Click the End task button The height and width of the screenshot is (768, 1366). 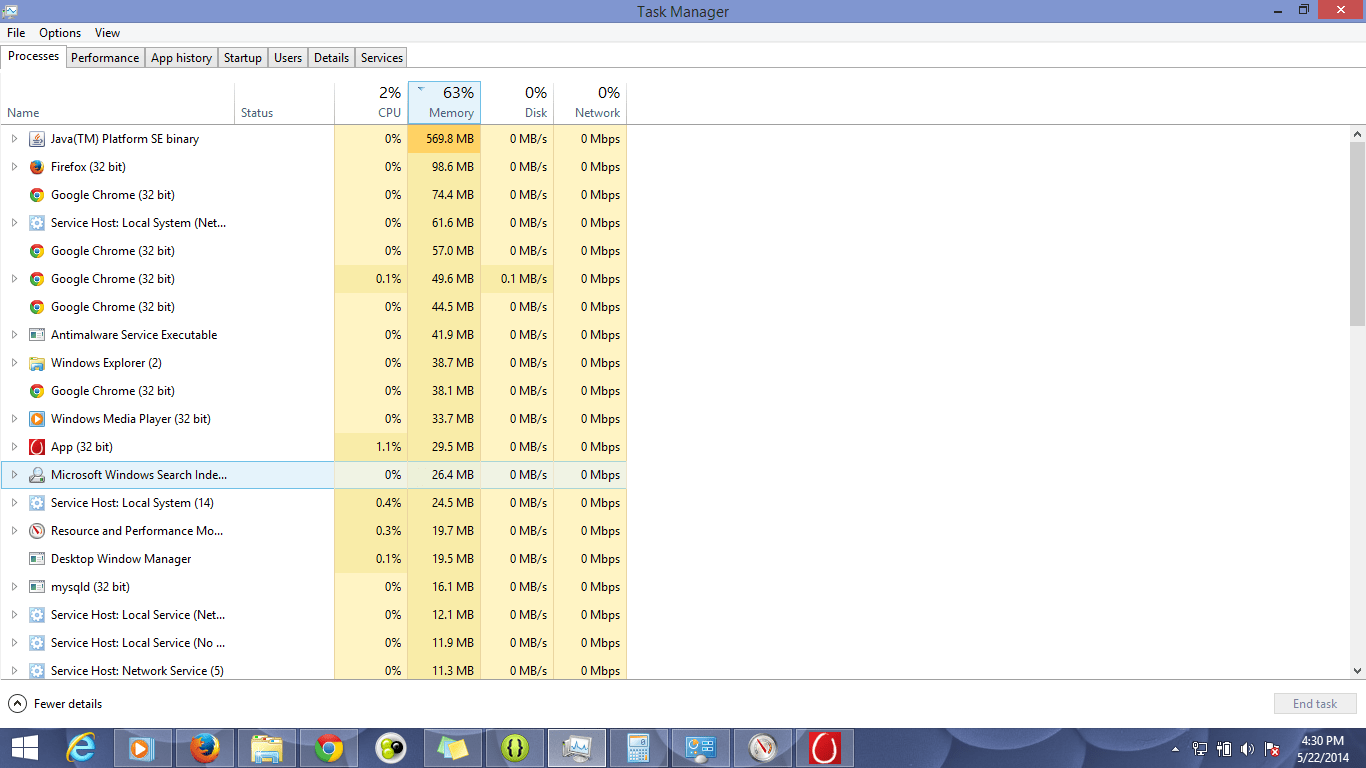point(1315,704)
